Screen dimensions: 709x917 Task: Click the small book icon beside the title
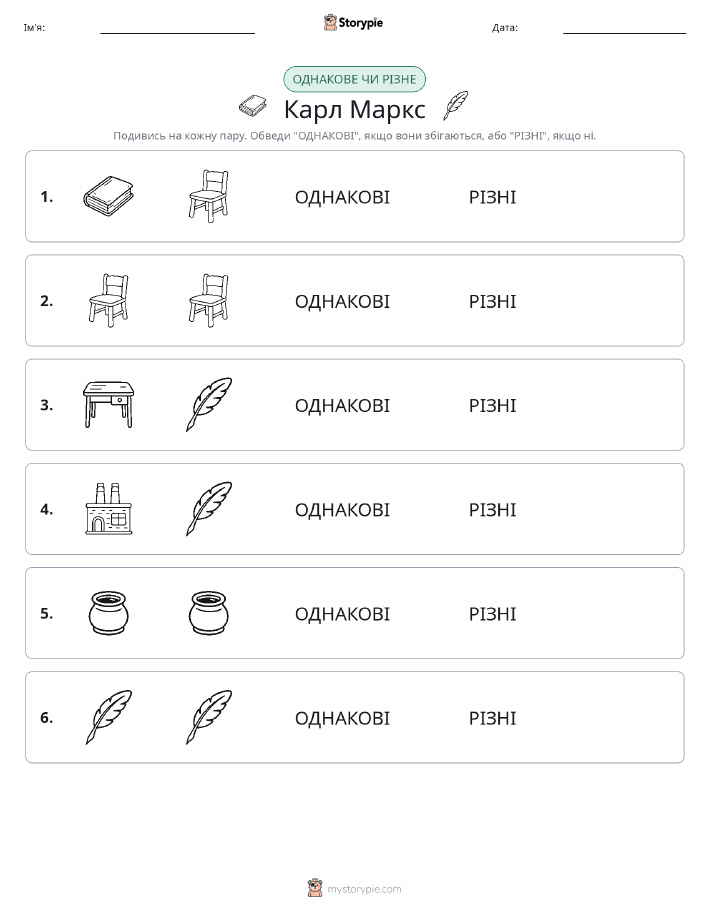(253, 106)
